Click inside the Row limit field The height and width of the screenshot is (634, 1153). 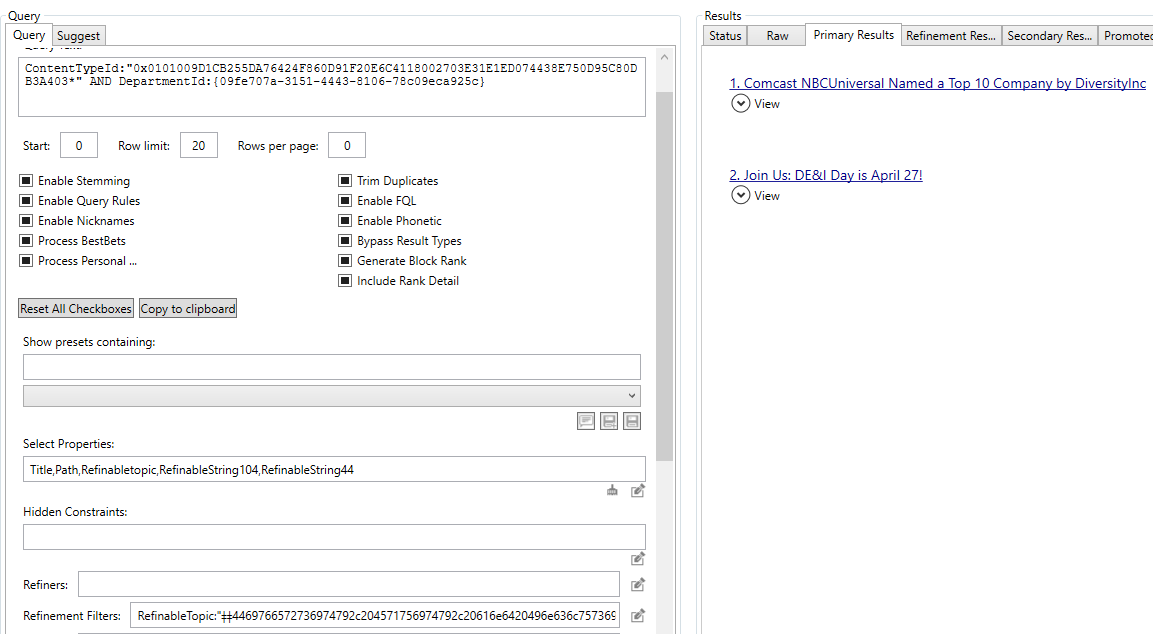198,144
